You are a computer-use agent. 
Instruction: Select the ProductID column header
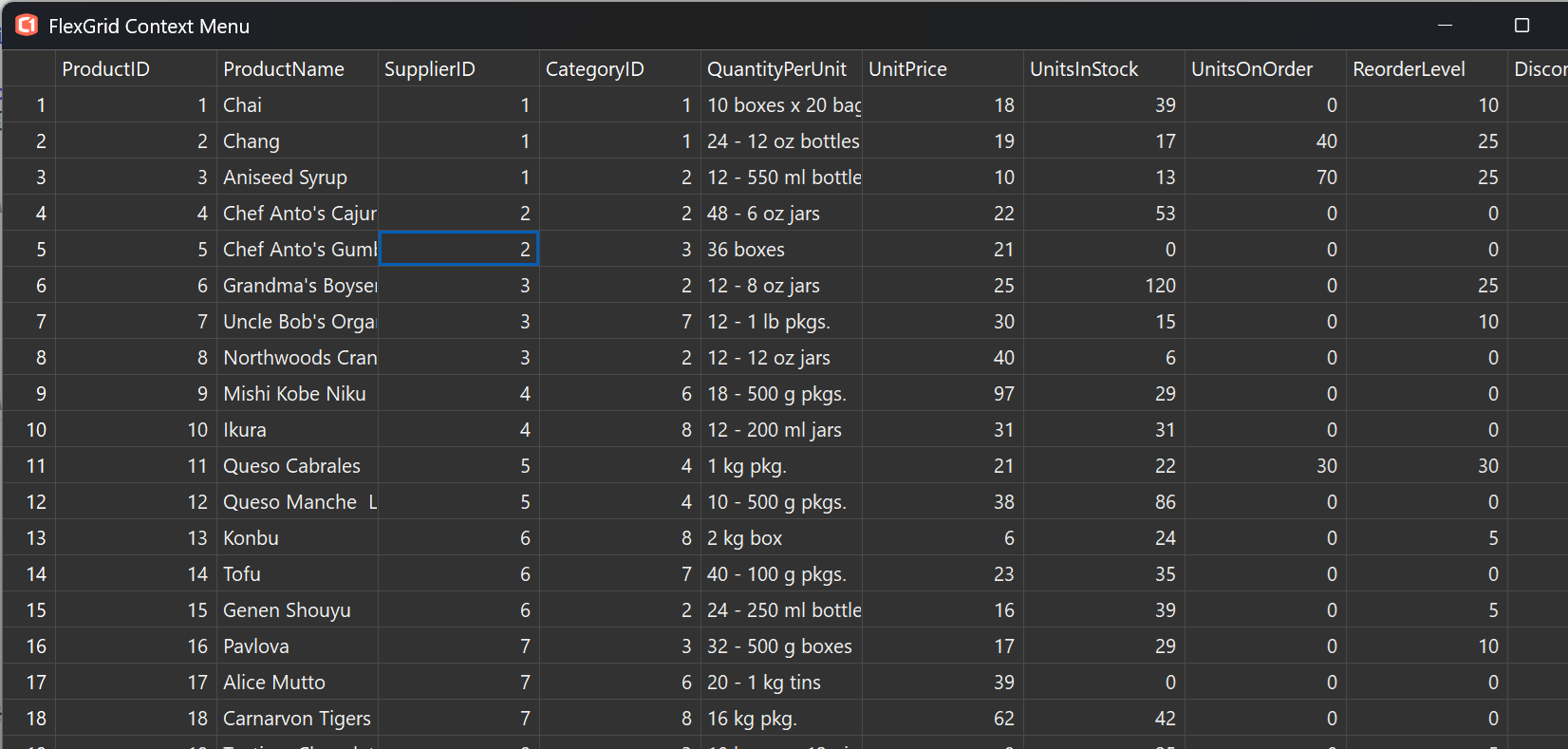137,69
